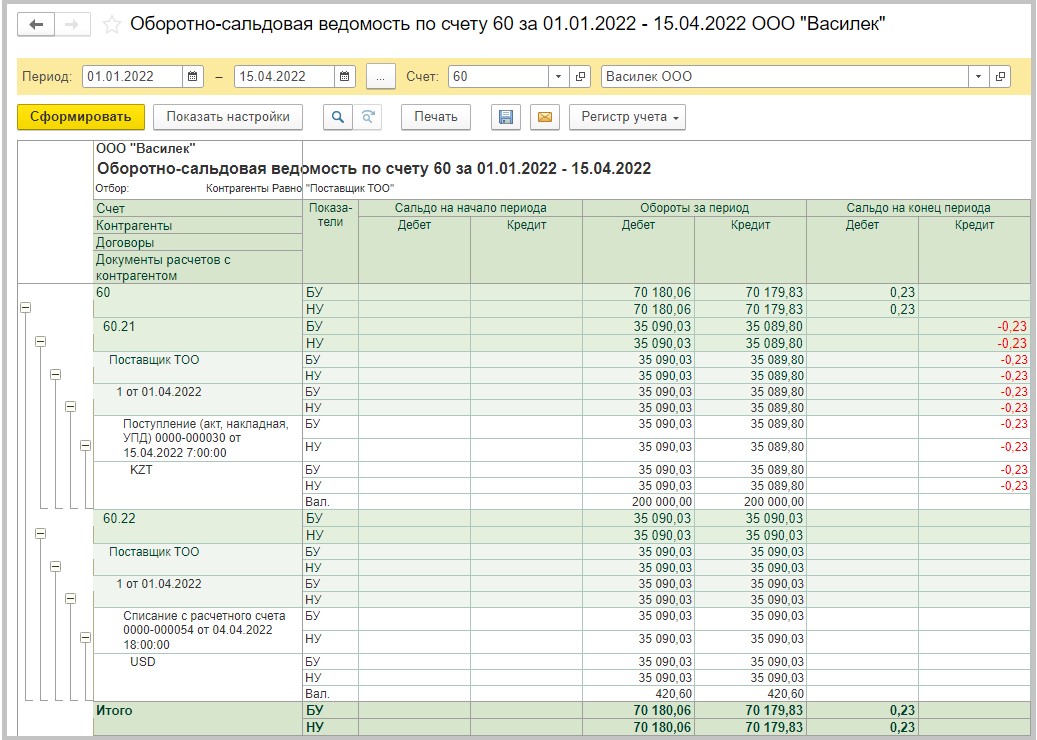Expand the account 60 dropdown list
This screenshot has height=740, width=1037.
click(558, 77)
